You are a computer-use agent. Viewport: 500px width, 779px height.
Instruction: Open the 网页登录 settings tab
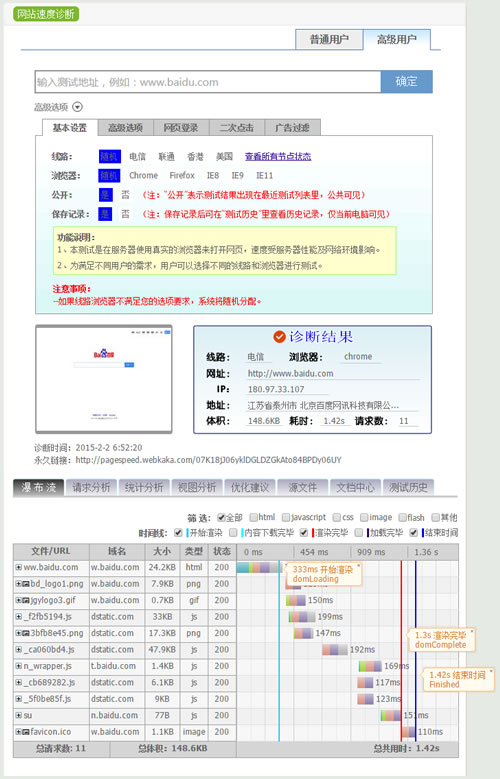[181, 128]
